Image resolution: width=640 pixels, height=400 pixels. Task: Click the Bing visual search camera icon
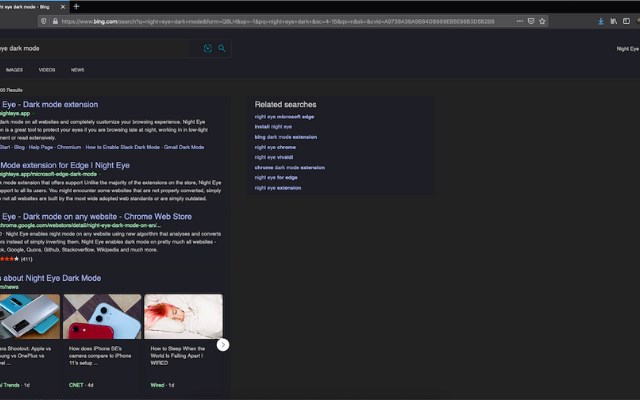208,49
